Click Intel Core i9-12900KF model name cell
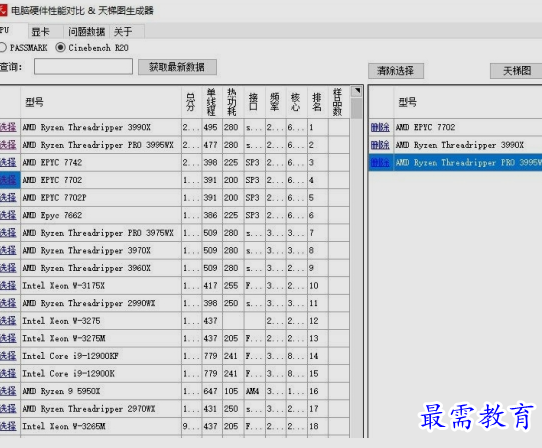Image resolution: width=542 pixels, height=448 pixels. [101, 356]
